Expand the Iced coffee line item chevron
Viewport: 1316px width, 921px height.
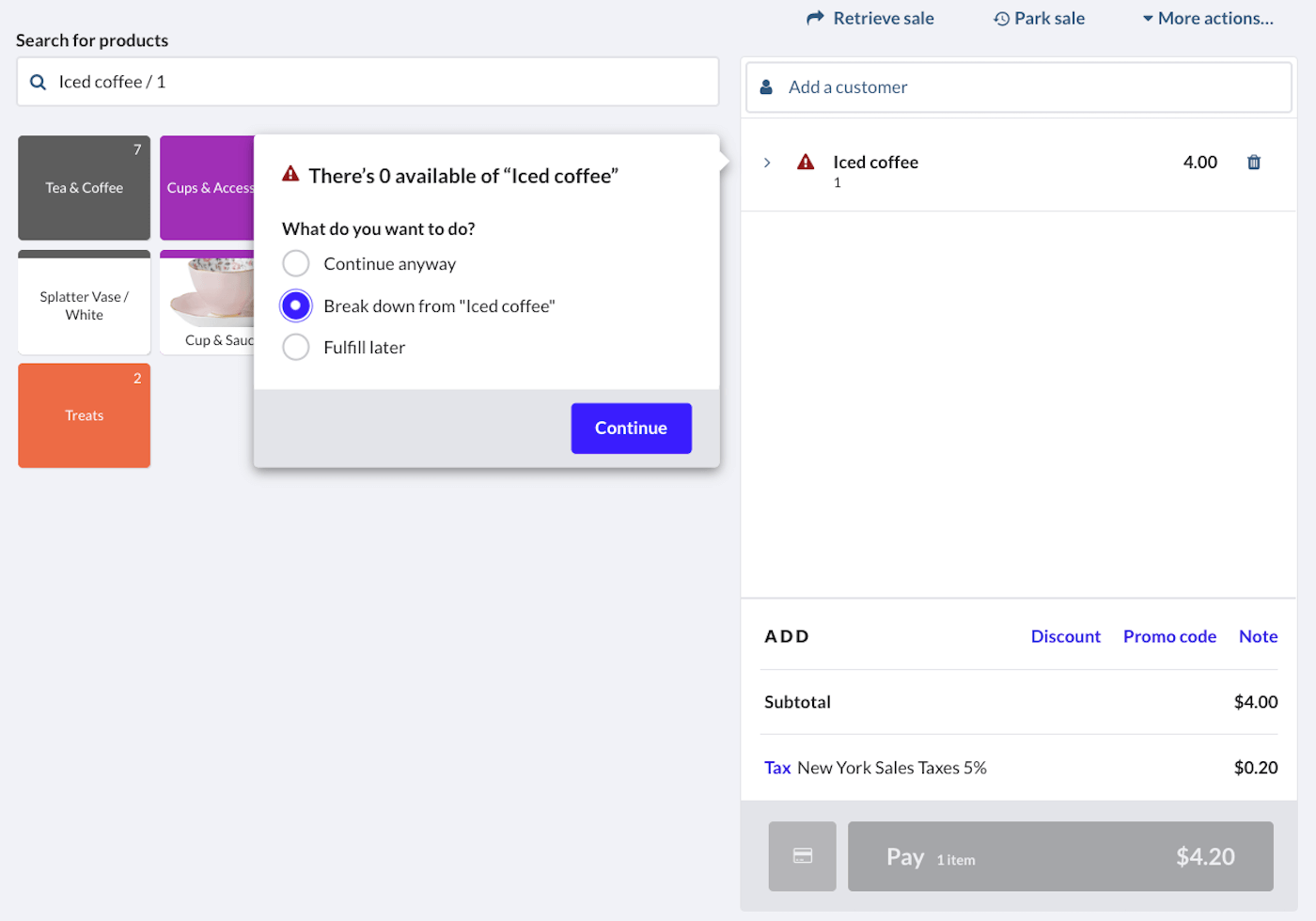coord(767,163)
